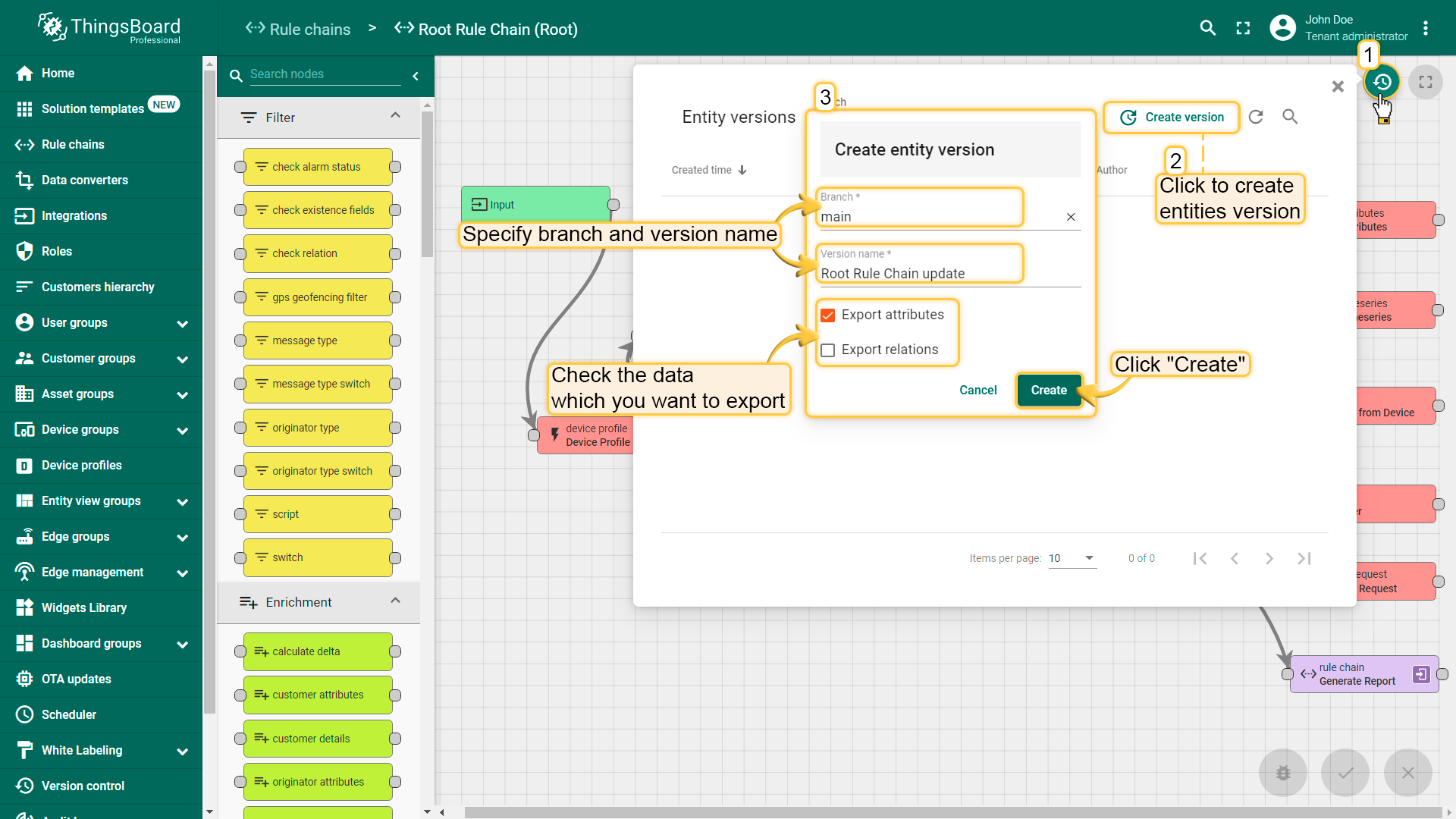Open Widgets Library in the sidebar
Screen dimensions: 1456x819
click(x=102, y=607)
